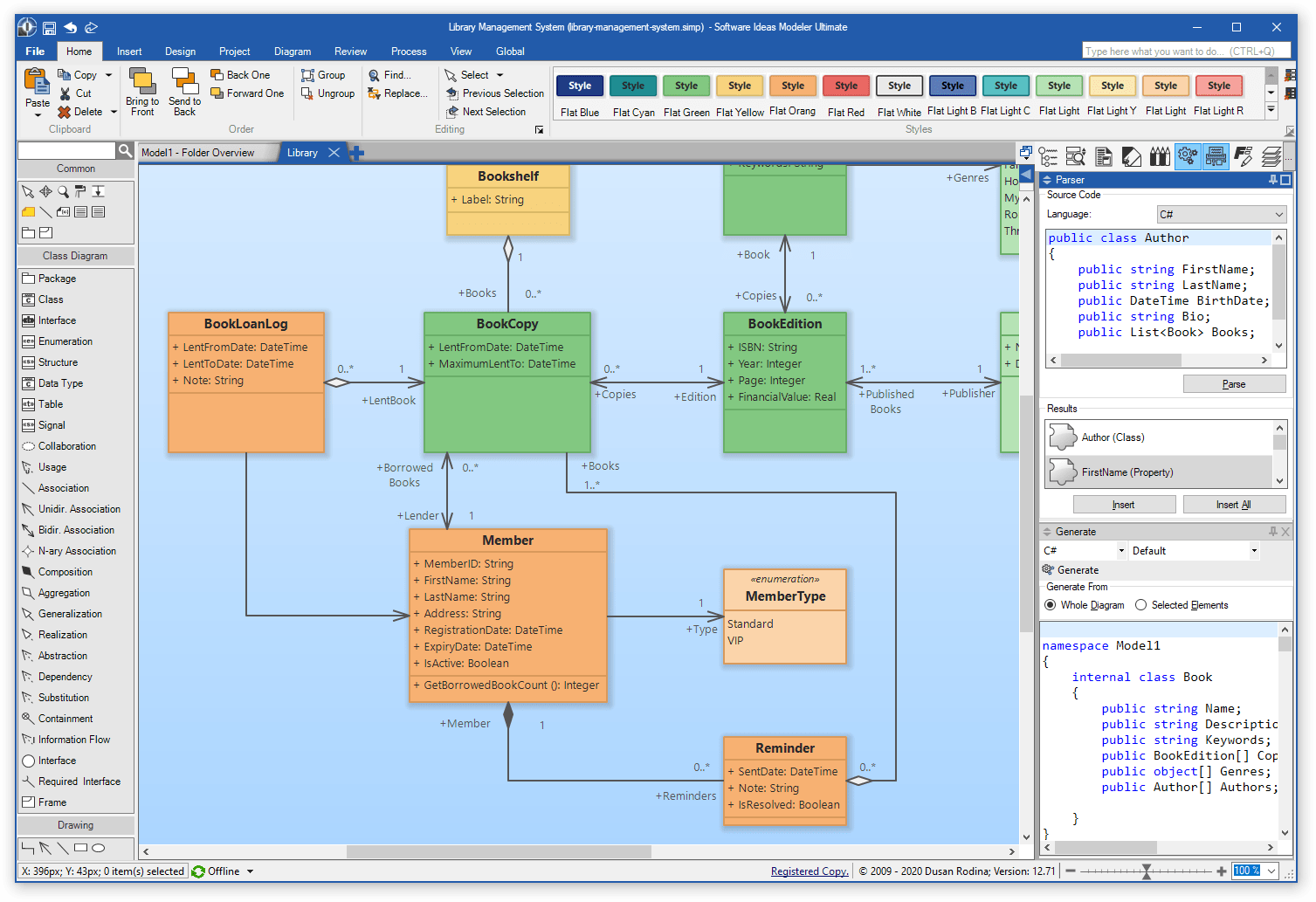Choose the Enumeration element tool

tap(65, 341)
